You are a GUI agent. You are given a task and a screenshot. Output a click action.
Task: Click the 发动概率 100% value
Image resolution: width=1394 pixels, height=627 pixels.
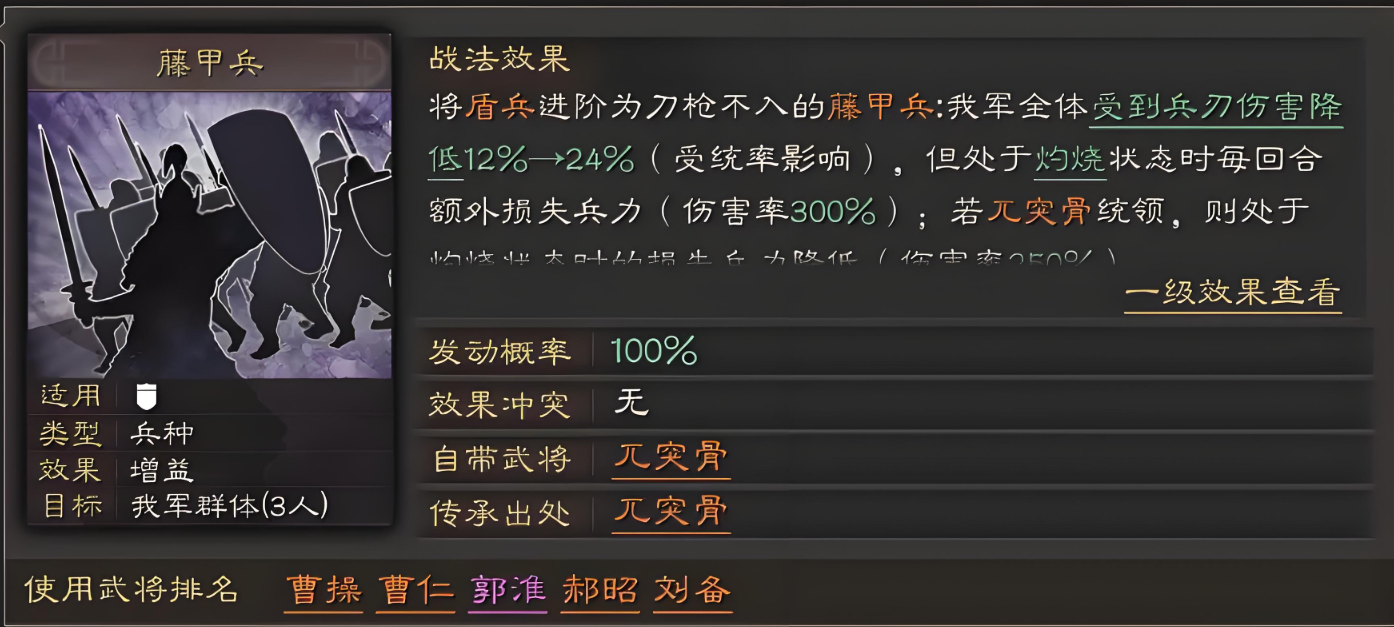657,349
